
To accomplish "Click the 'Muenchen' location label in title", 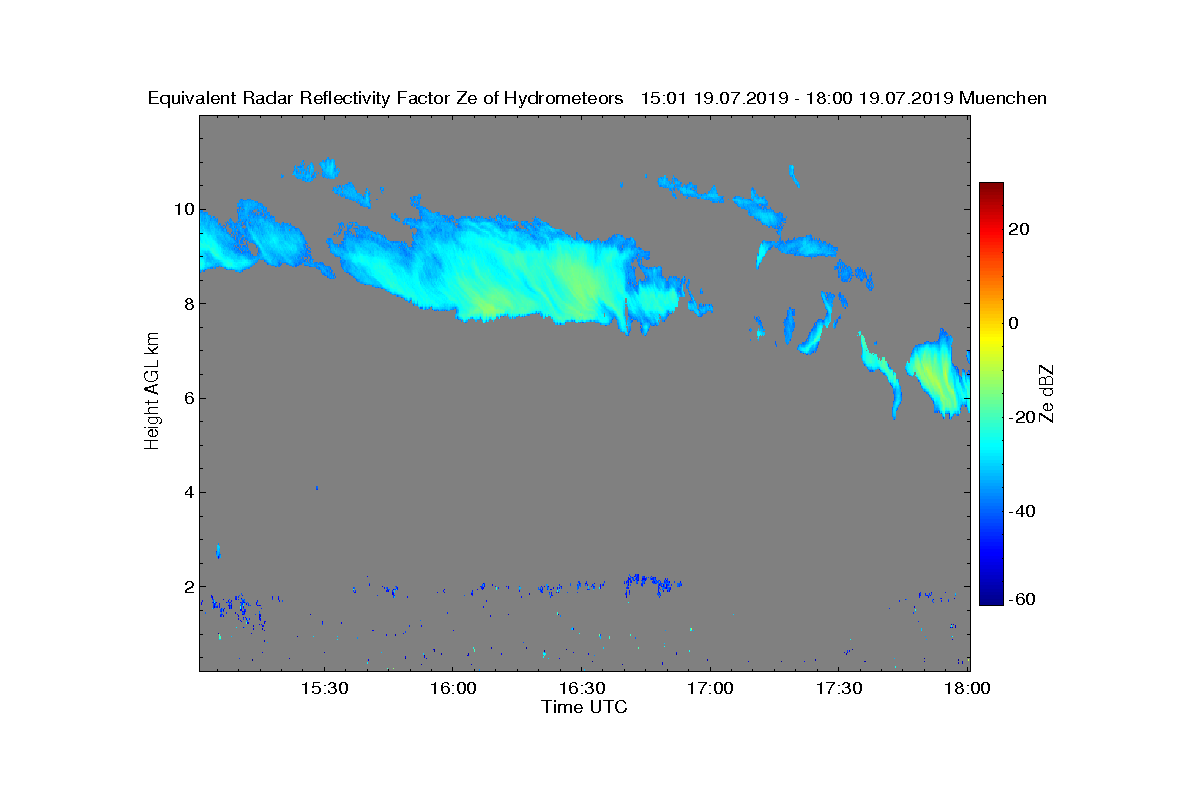I will (x=1003, y=98).
